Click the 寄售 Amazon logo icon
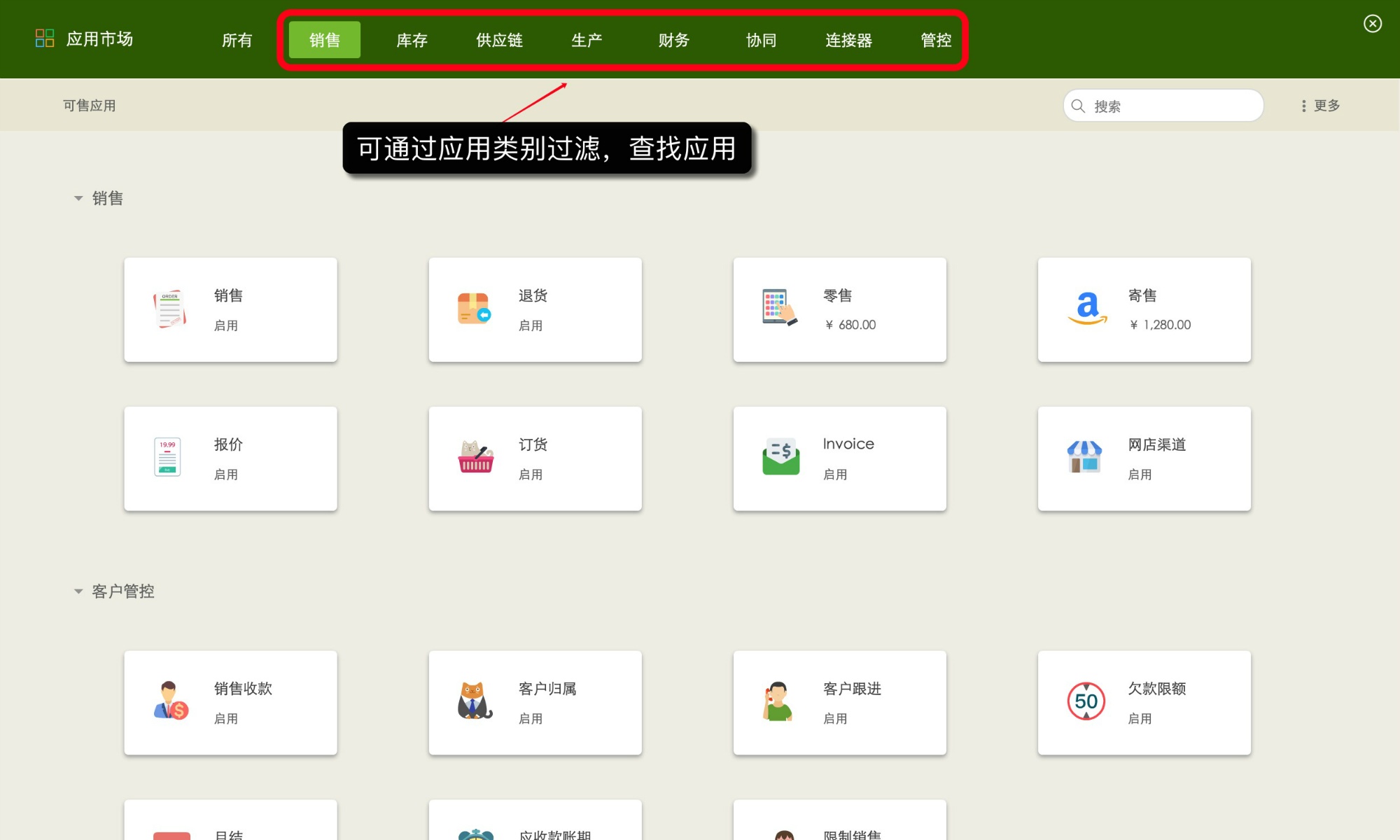1400x840 pixels. click(x=1087, y=308)
